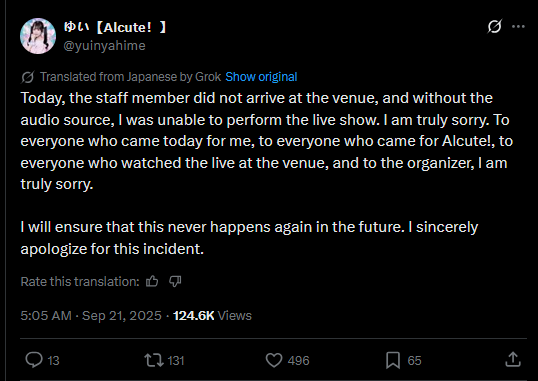538x381 pixels.
Task: Click the 131 reposts count
Action: pyautogui.click(x=176, y=361)
